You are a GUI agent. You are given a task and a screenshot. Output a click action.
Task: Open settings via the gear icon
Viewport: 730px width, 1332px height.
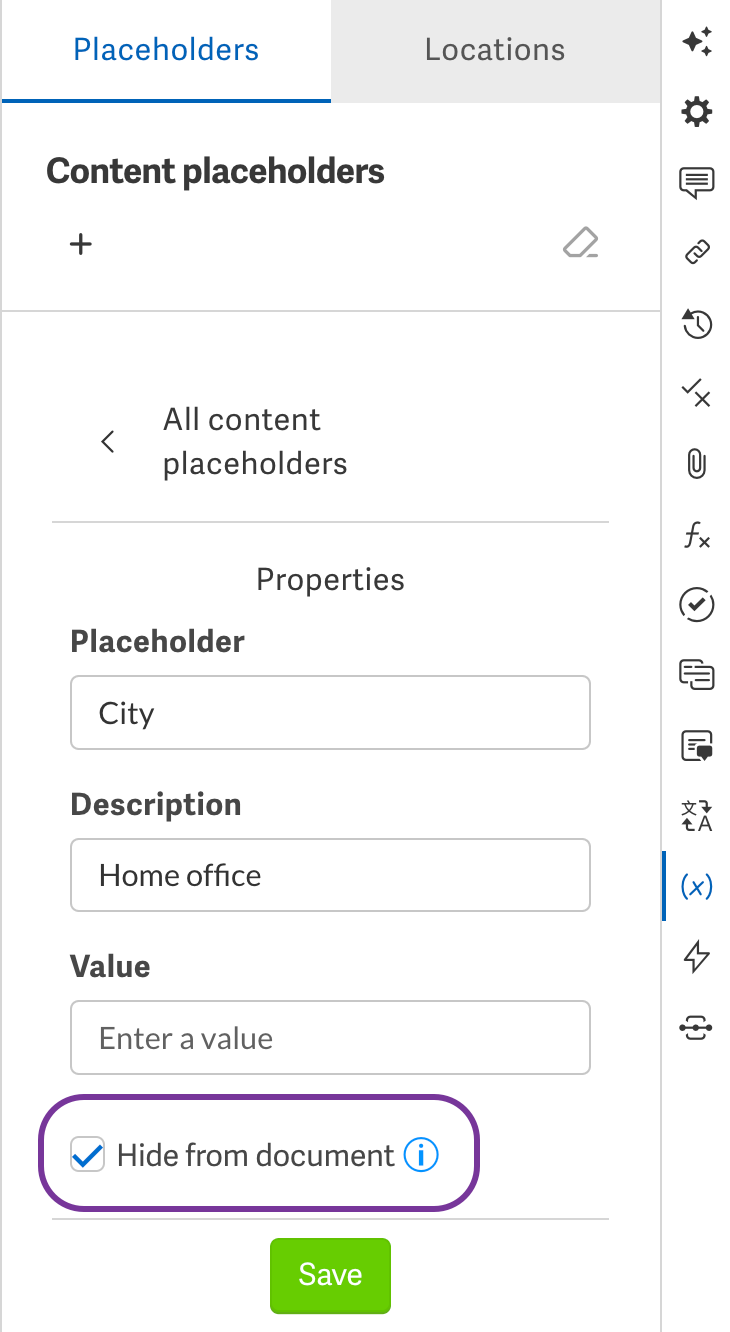coord(696,112)
